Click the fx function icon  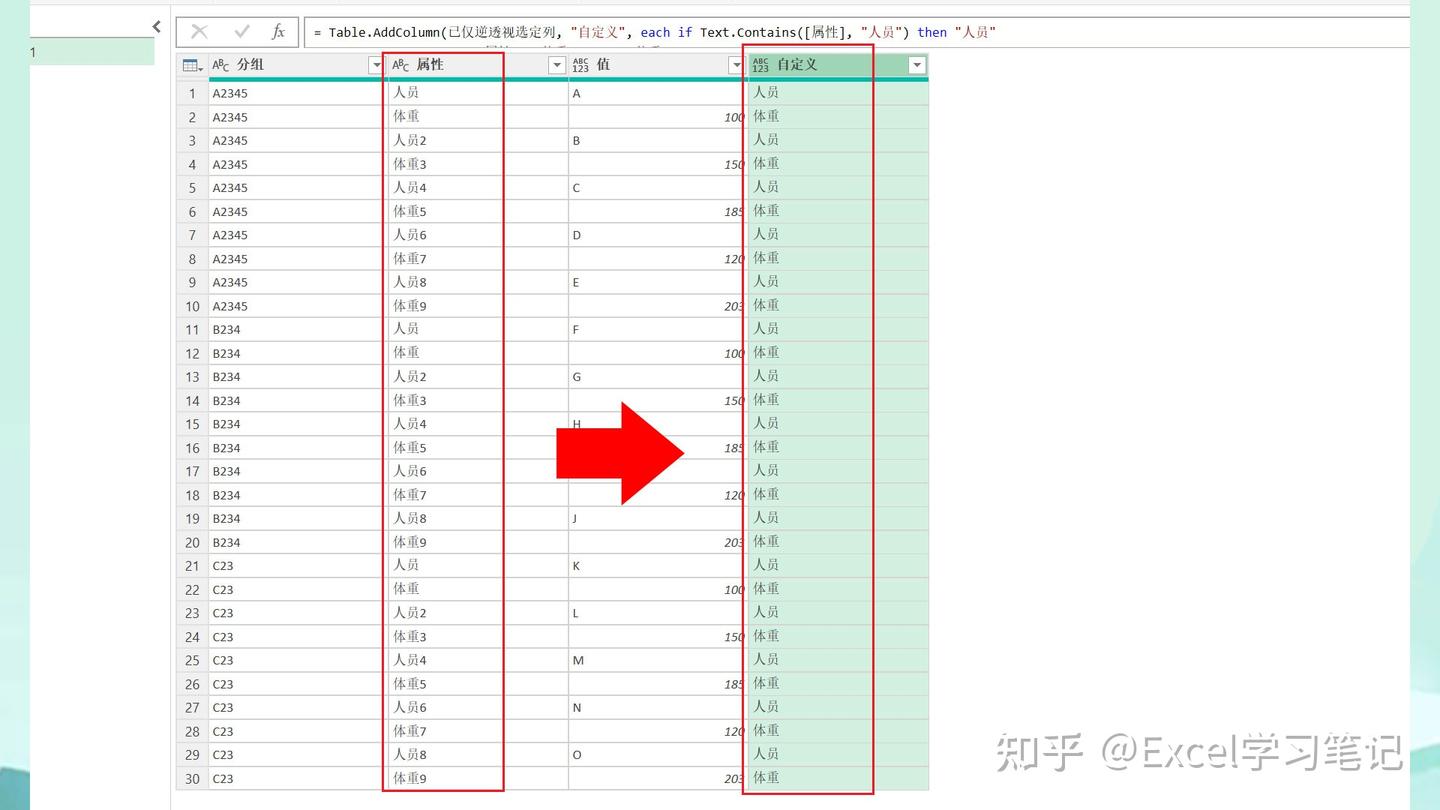(279, 32)
